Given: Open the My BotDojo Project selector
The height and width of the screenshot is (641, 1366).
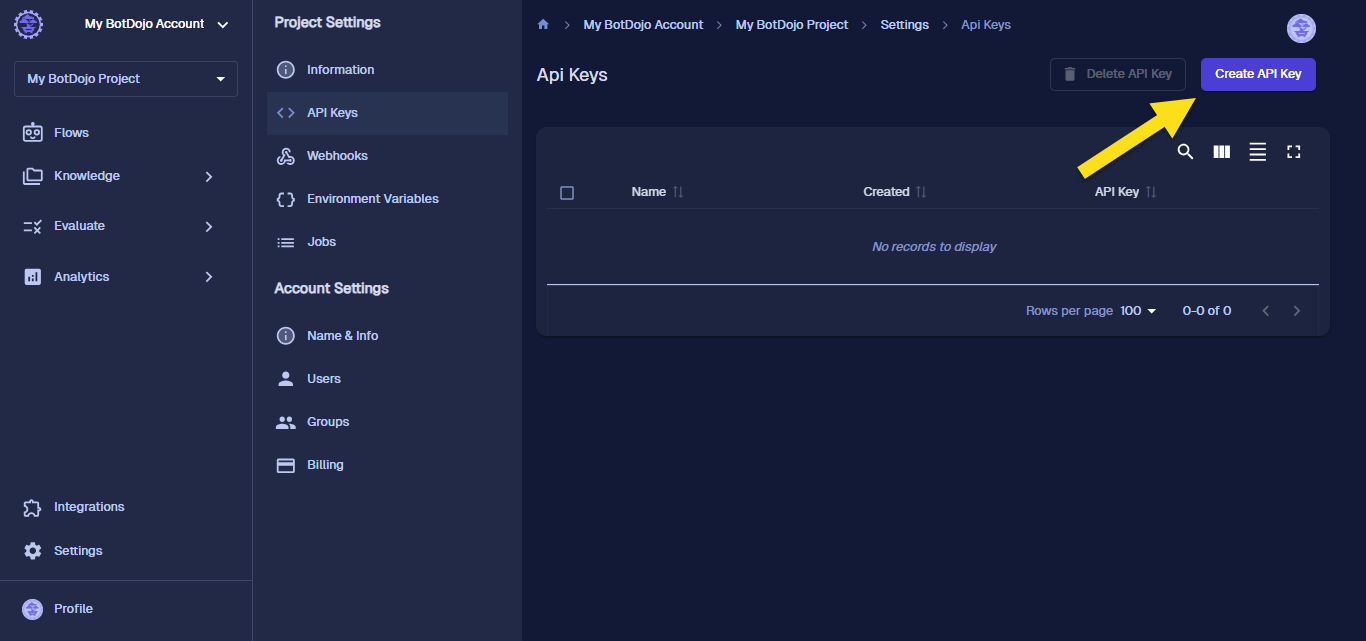Looking at the screenshot, I should coord(126,79).
